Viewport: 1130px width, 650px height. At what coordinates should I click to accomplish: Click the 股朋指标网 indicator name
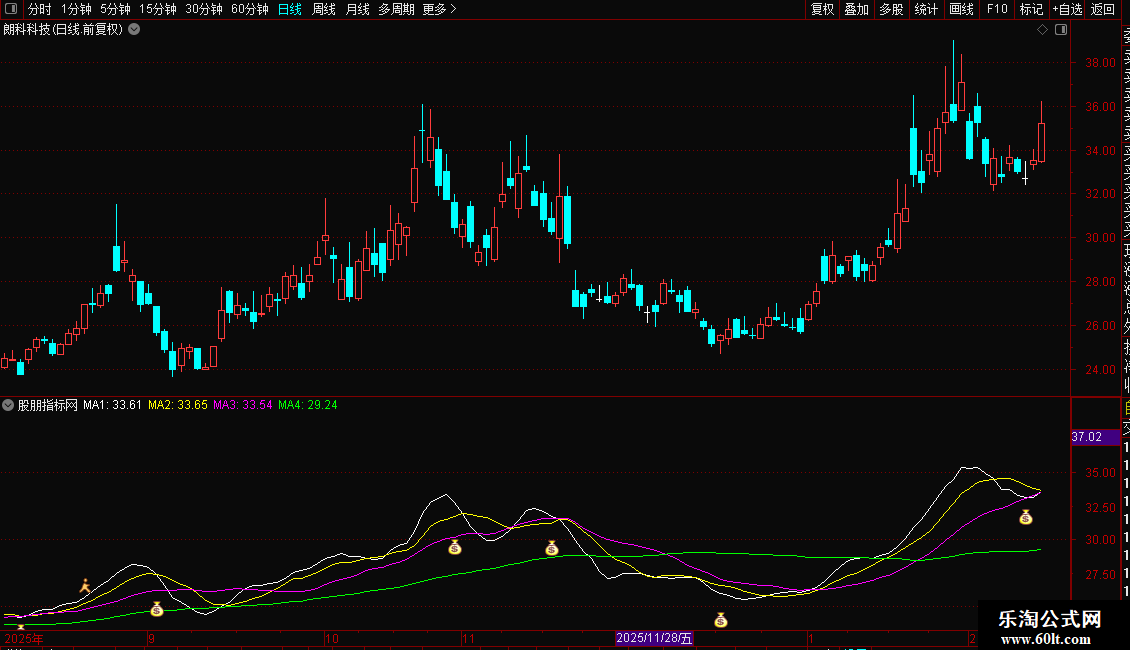point(48,405)
